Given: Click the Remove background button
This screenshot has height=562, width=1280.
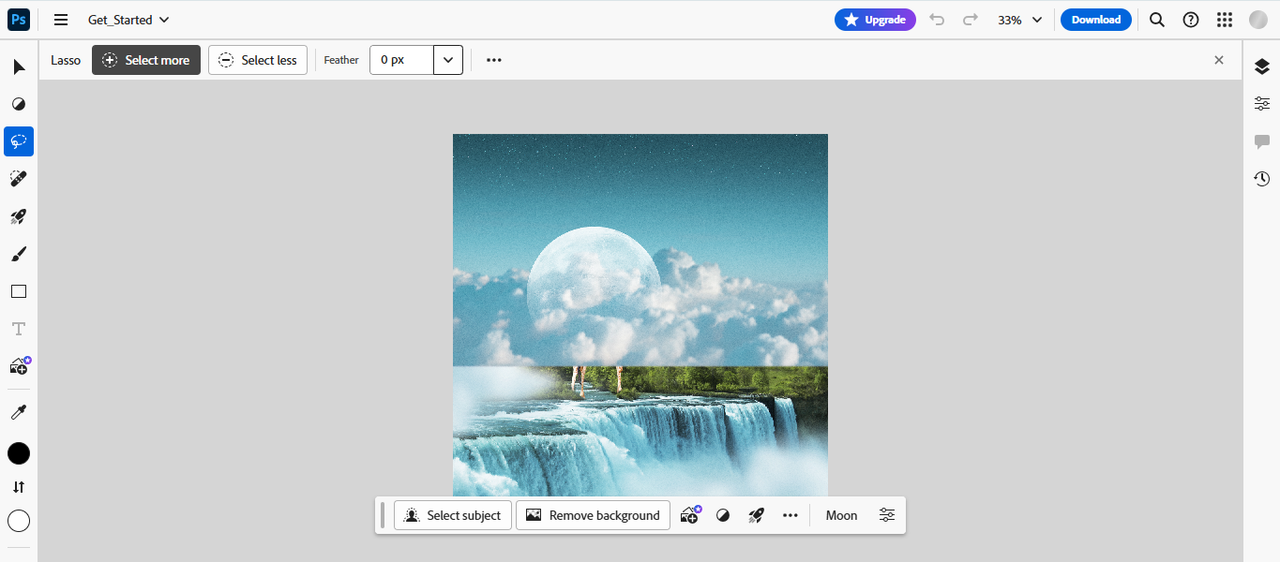Looking at the screenshot, I should click(593, 515).
